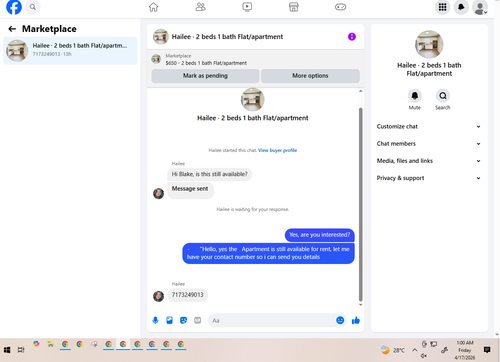This screenshot has height=362, width=500.
Task: Open the GIF picker icon
Action: click(x=198, y=320)
